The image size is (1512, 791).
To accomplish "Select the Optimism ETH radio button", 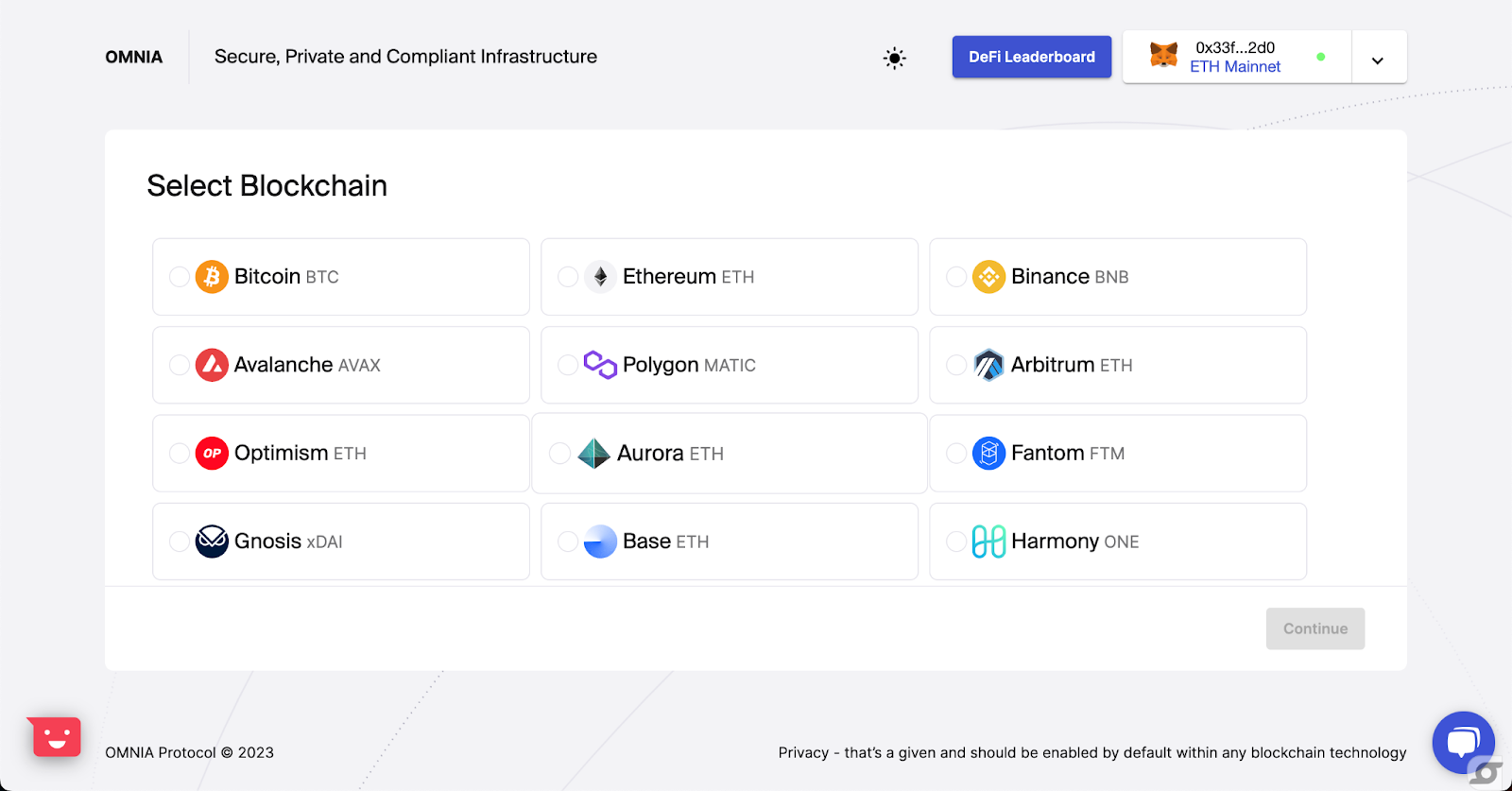I will point(180,454).
